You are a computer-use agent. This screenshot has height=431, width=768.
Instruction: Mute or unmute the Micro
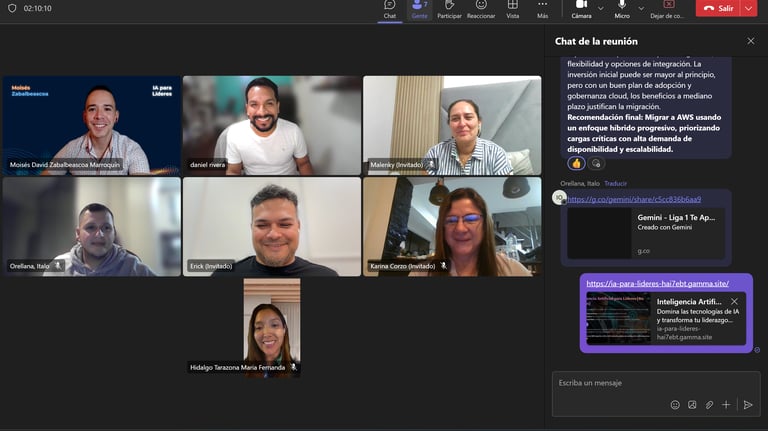point(622,10)
